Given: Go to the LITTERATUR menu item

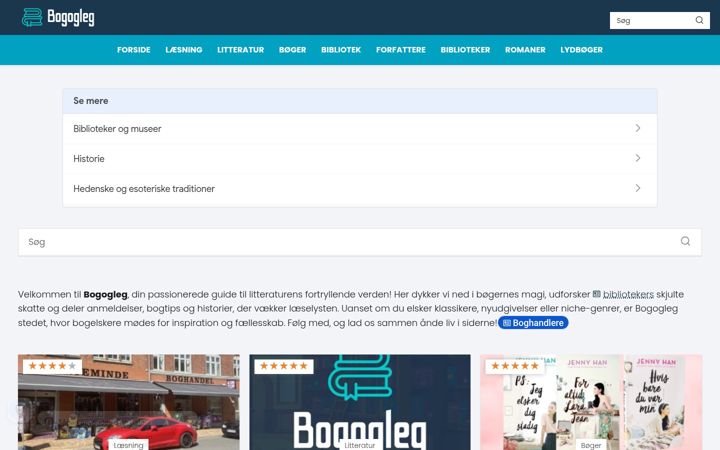Looking at the screenshot, I should pyautogui.click(x=241, y=50).
